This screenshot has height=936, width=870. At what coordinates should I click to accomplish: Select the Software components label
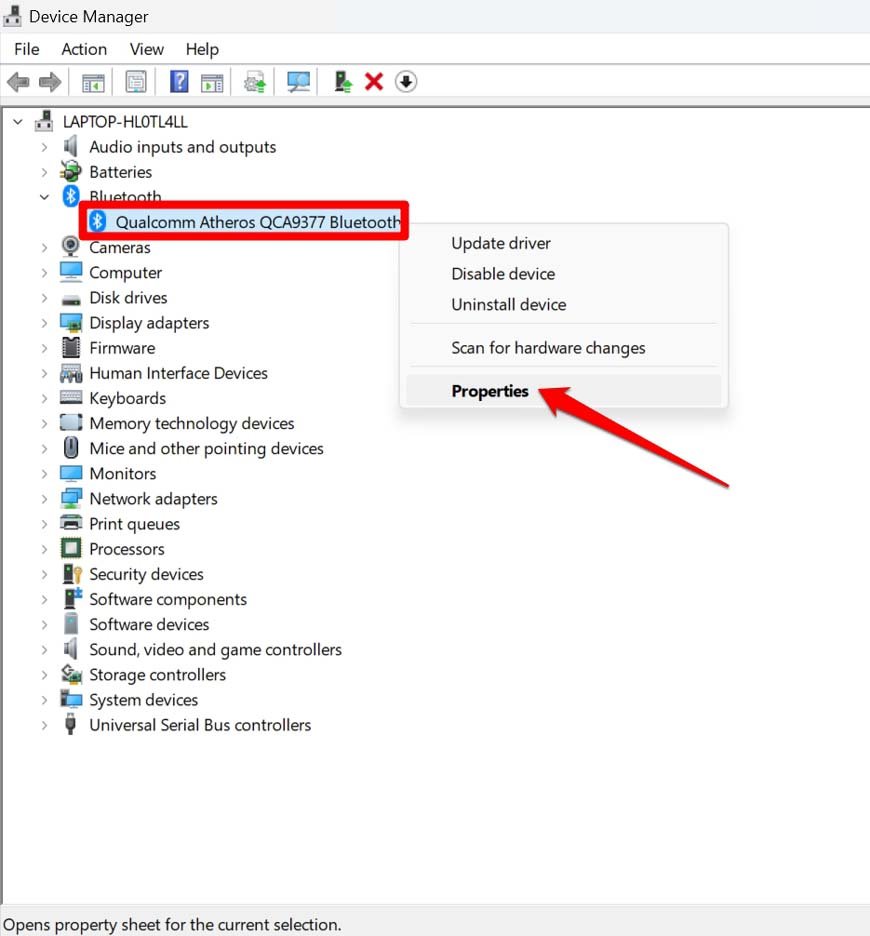coord(168,599)
